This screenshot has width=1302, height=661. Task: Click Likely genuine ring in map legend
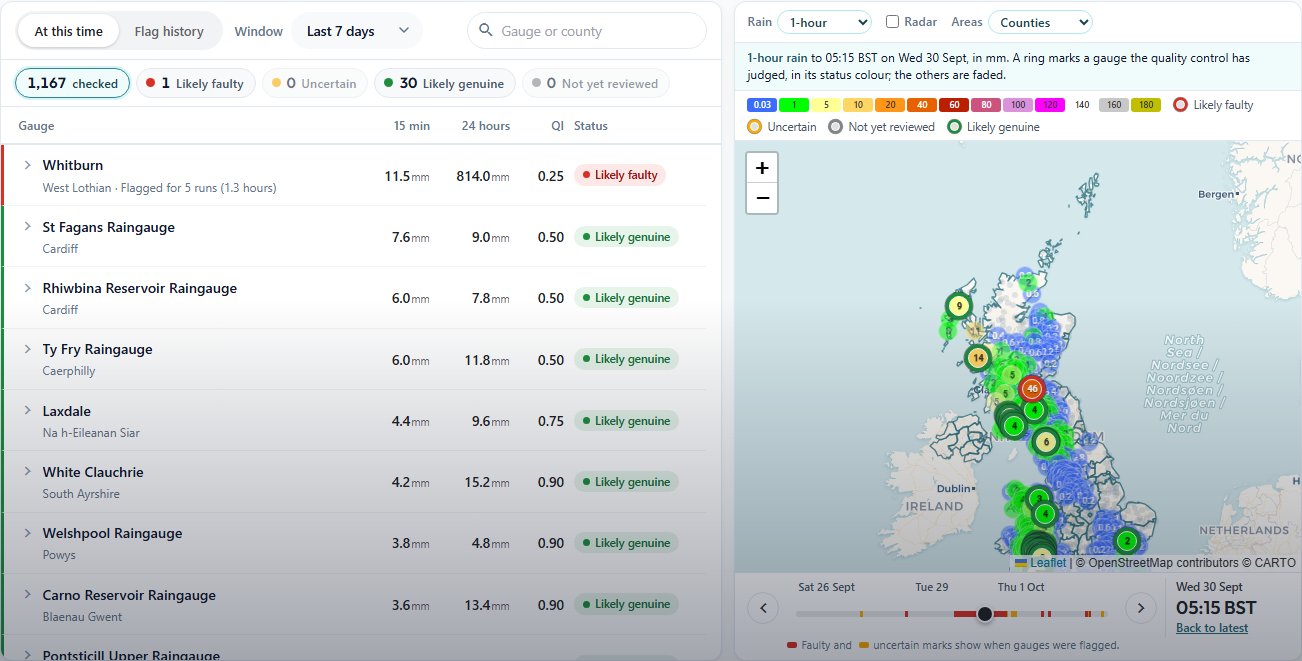click(x=955, y=127)
